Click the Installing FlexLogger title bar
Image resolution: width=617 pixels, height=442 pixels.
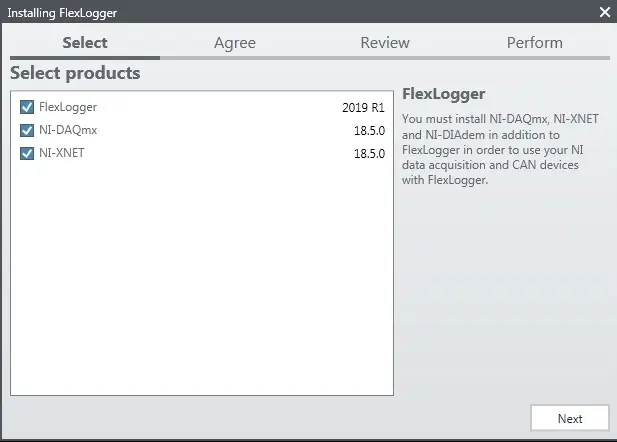point(300,12)
